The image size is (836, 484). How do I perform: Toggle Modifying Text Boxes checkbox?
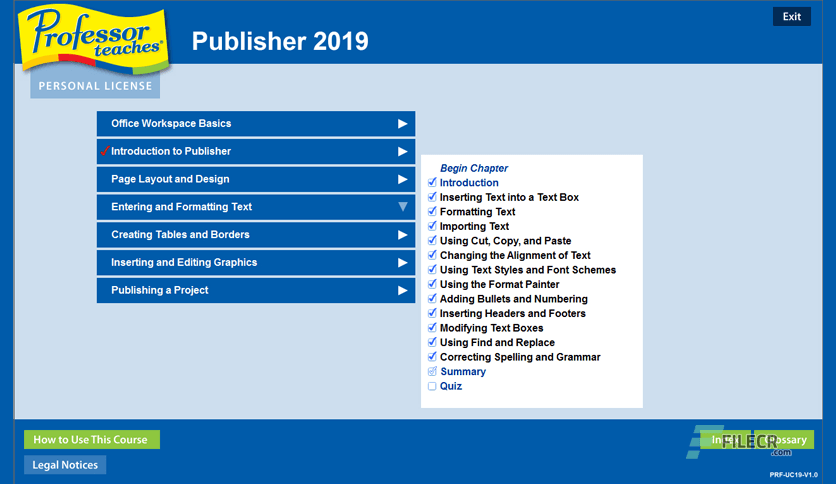click(x=432, y=327)
